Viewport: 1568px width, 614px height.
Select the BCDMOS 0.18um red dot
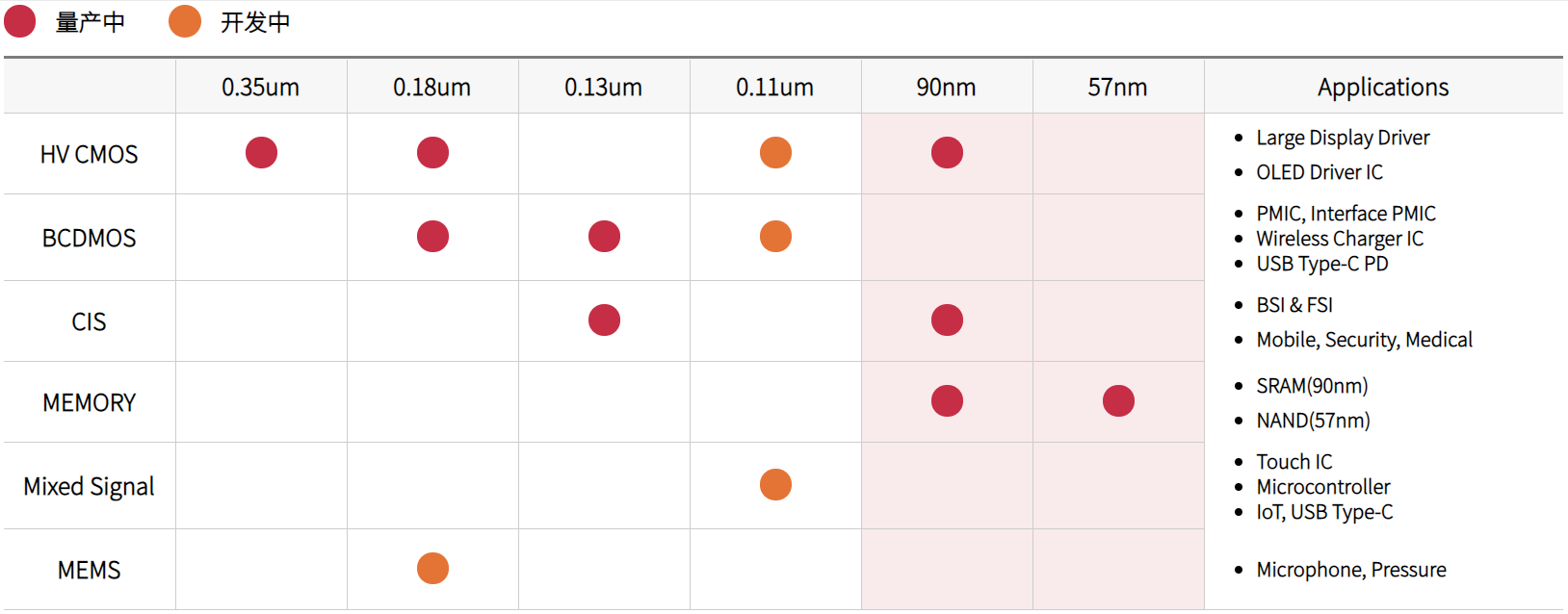432,236
